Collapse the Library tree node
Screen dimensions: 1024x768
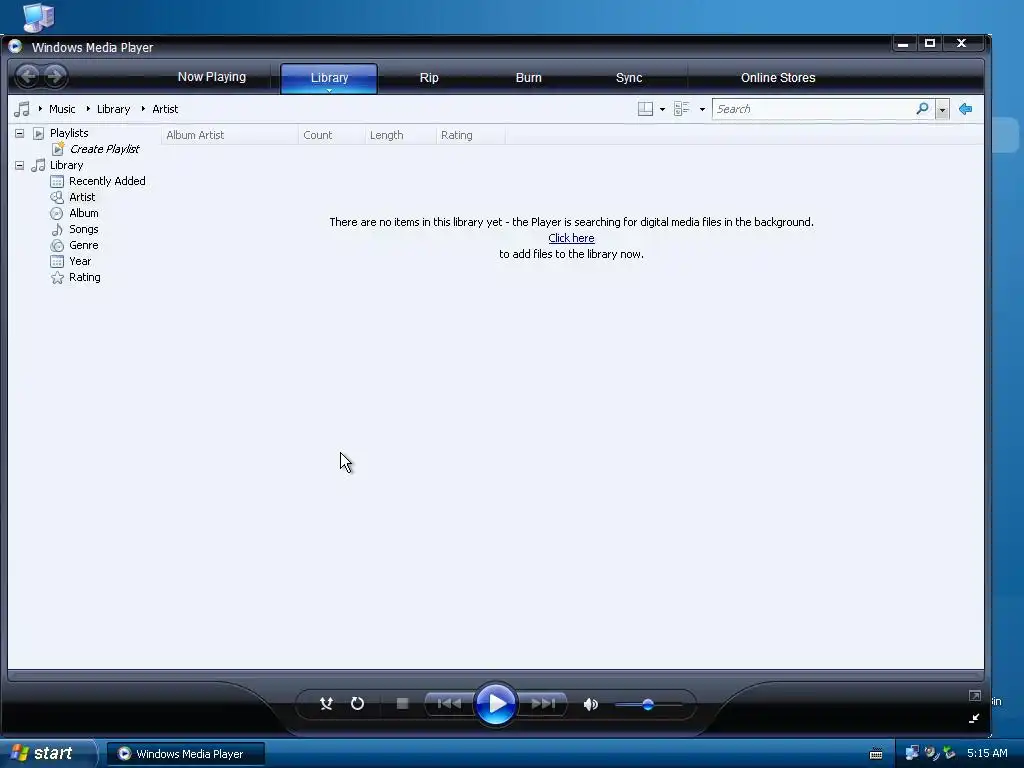tap(20, 165)
